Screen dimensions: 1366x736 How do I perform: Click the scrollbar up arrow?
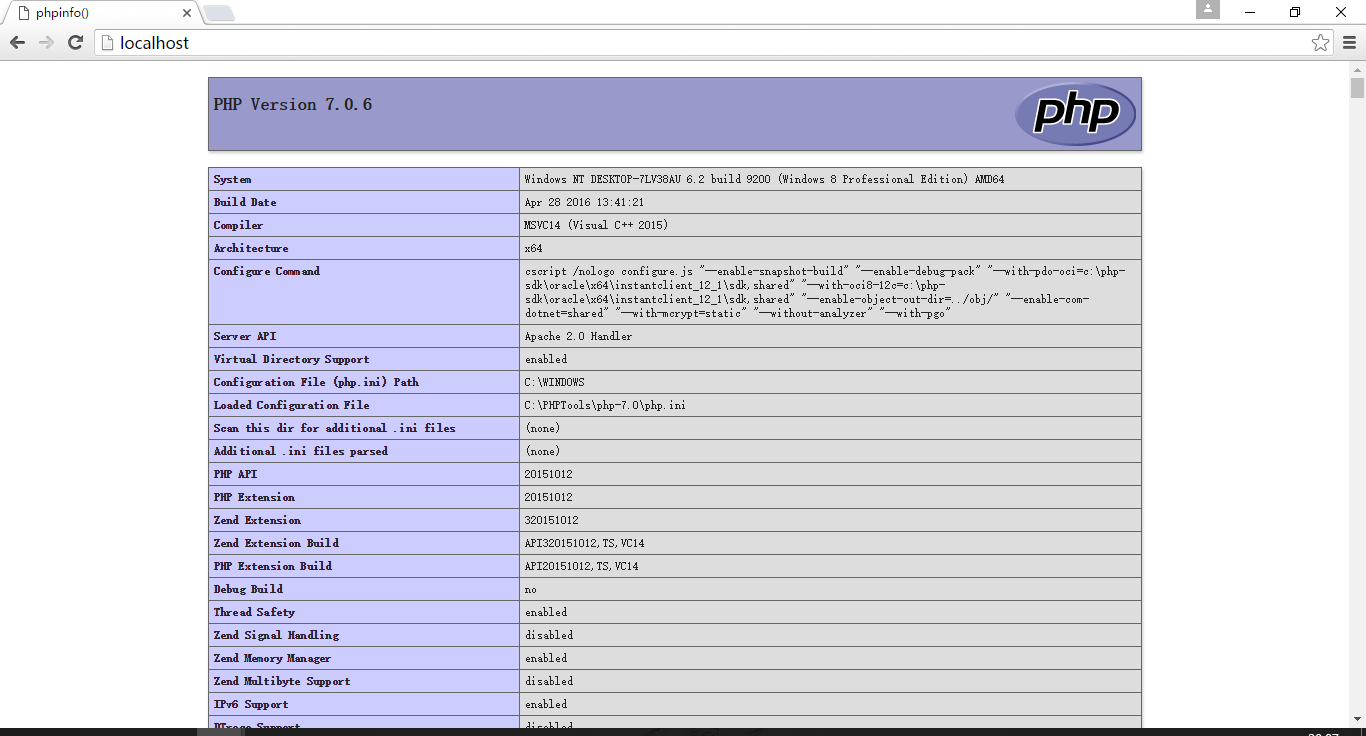1357,69
